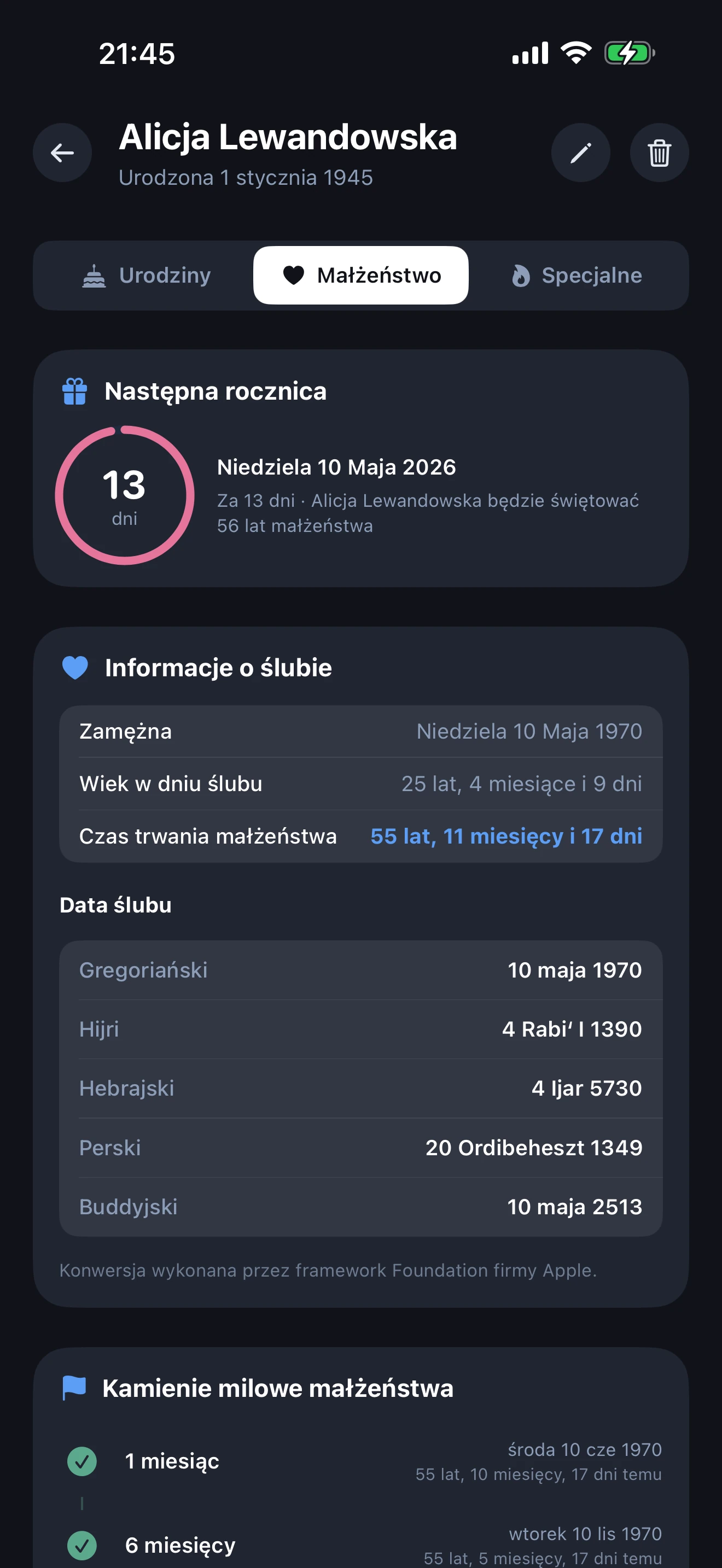Tap the Wi-Fi status icon

coord(576,53)
